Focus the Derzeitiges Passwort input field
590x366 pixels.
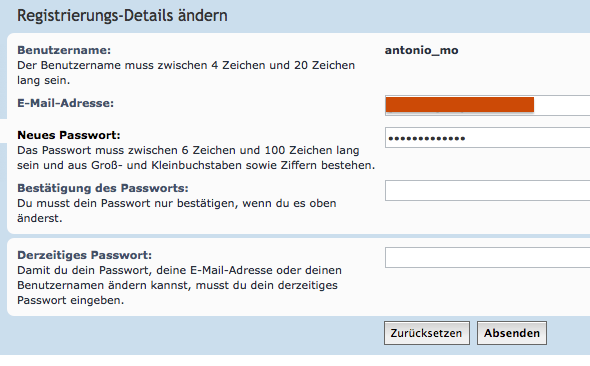[488, 258]
